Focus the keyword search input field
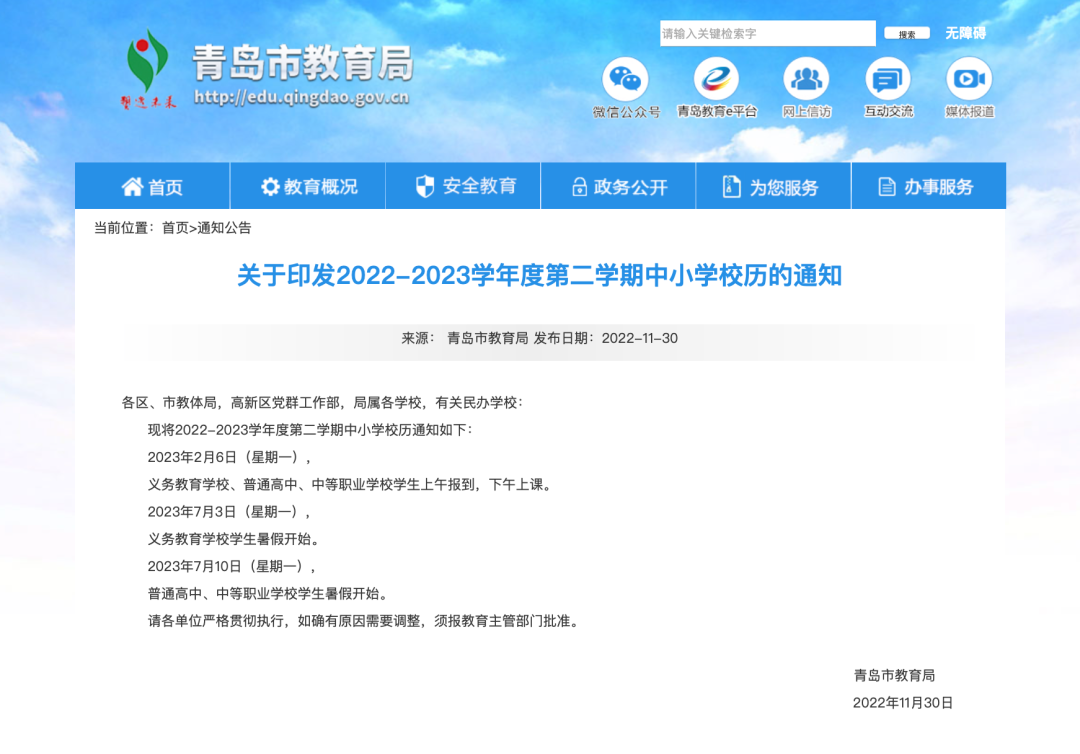This screenshot has width=1080, height=754. tap(767, 33)
